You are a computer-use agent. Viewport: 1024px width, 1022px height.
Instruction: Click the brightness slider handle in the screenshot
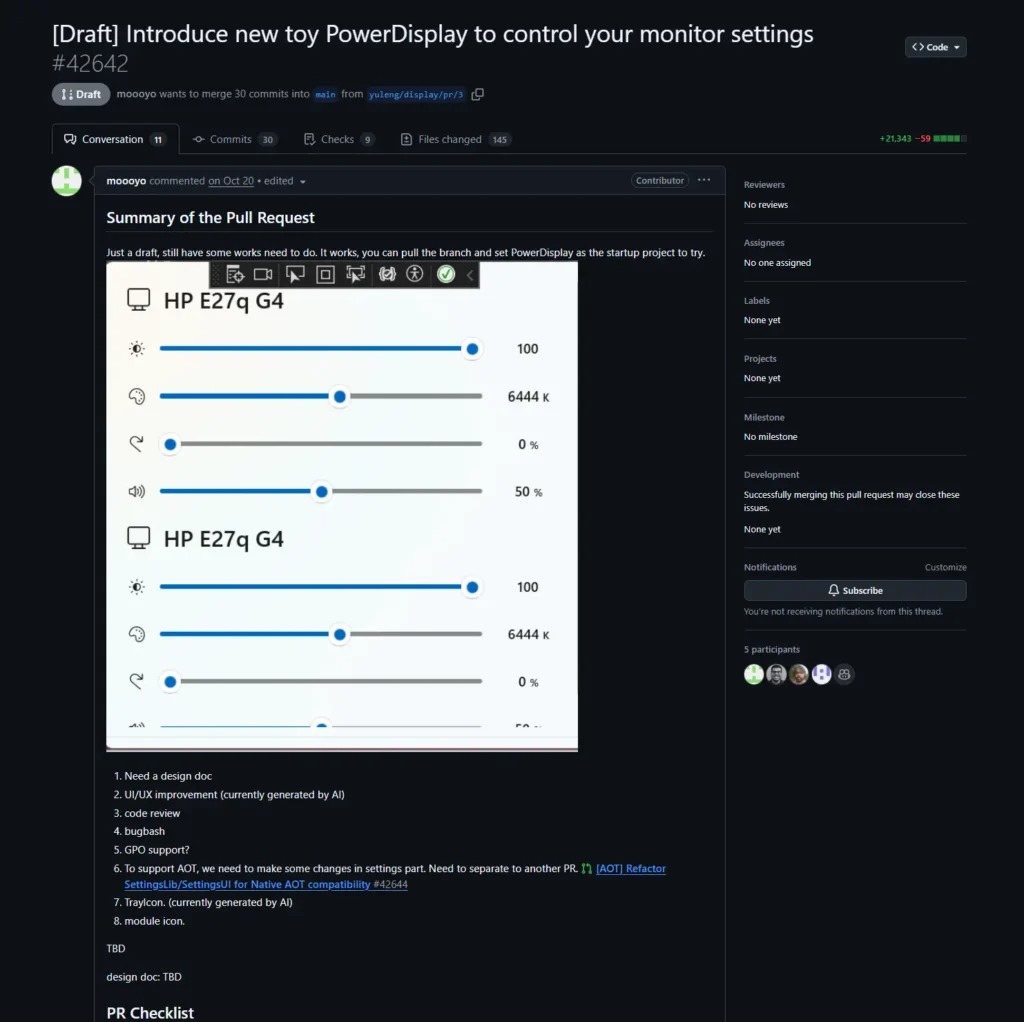tap(471, 348)
